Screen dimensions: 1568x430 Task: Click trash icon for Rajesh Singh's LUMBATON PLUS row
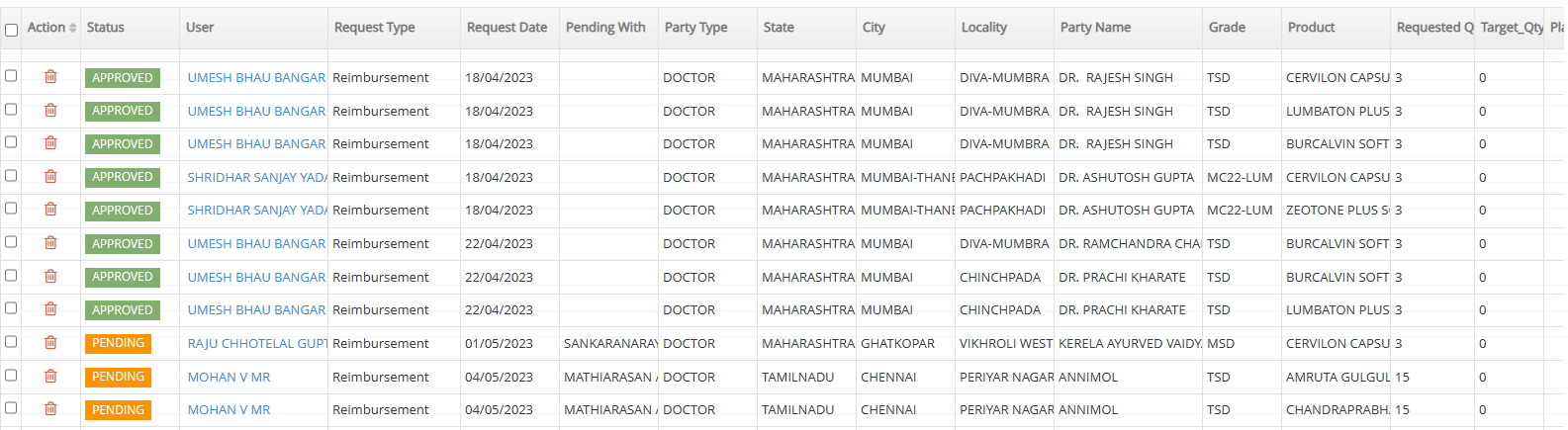tap(50, 111)
